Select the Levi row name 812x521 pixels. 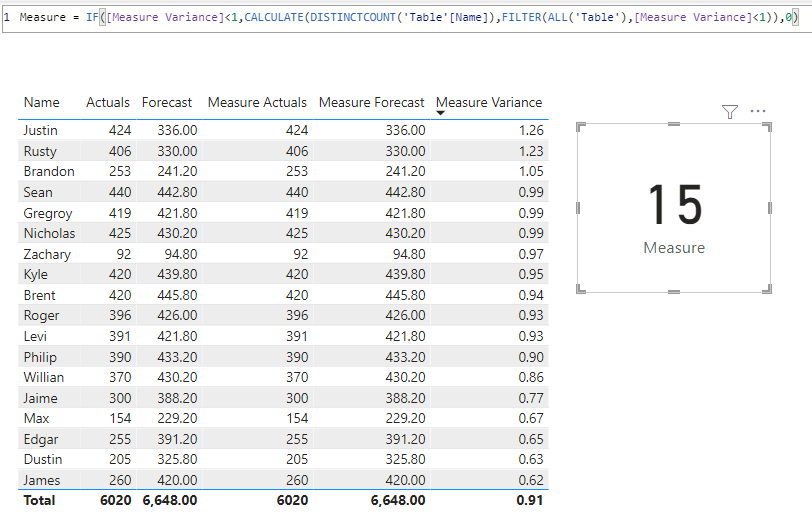pyautogui.click(x=35, y=337)
